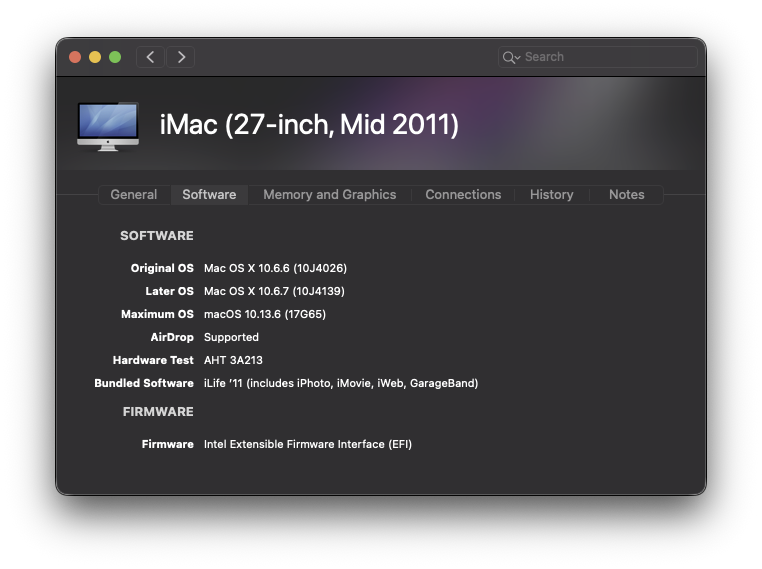Close the window with the red button
The width and height of the screenshot is (762, 569).
click(x=75, y=57)
